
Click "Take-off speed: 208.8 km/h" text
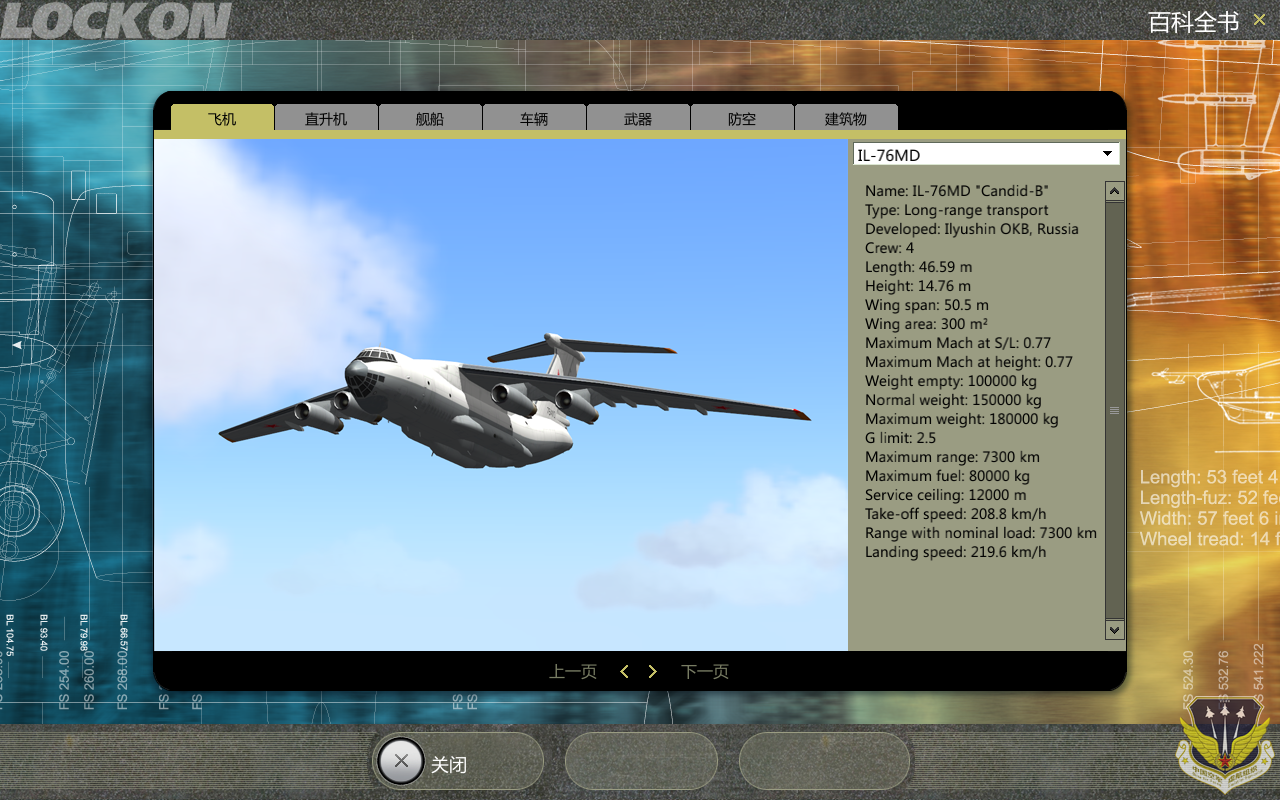(956, 514)
